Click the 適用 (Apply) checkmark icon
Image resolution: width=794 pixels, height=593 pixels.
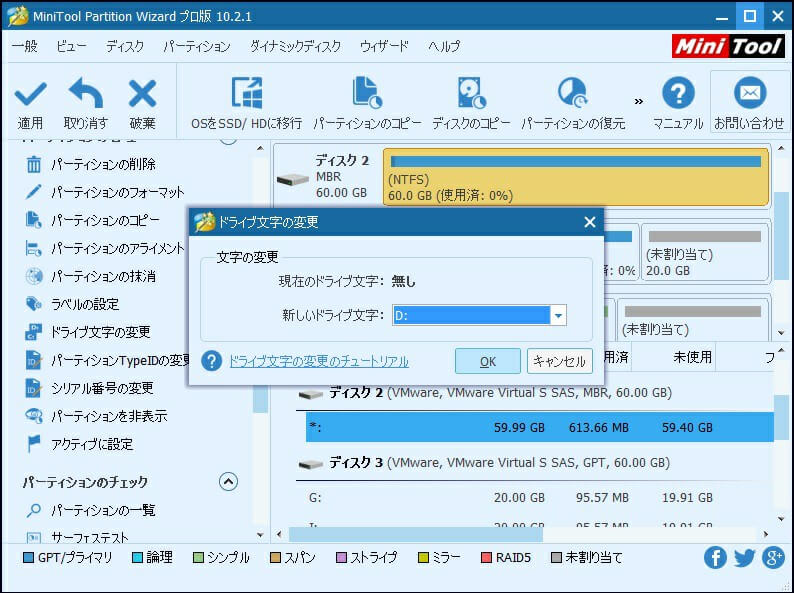click(x=30, y=94)
